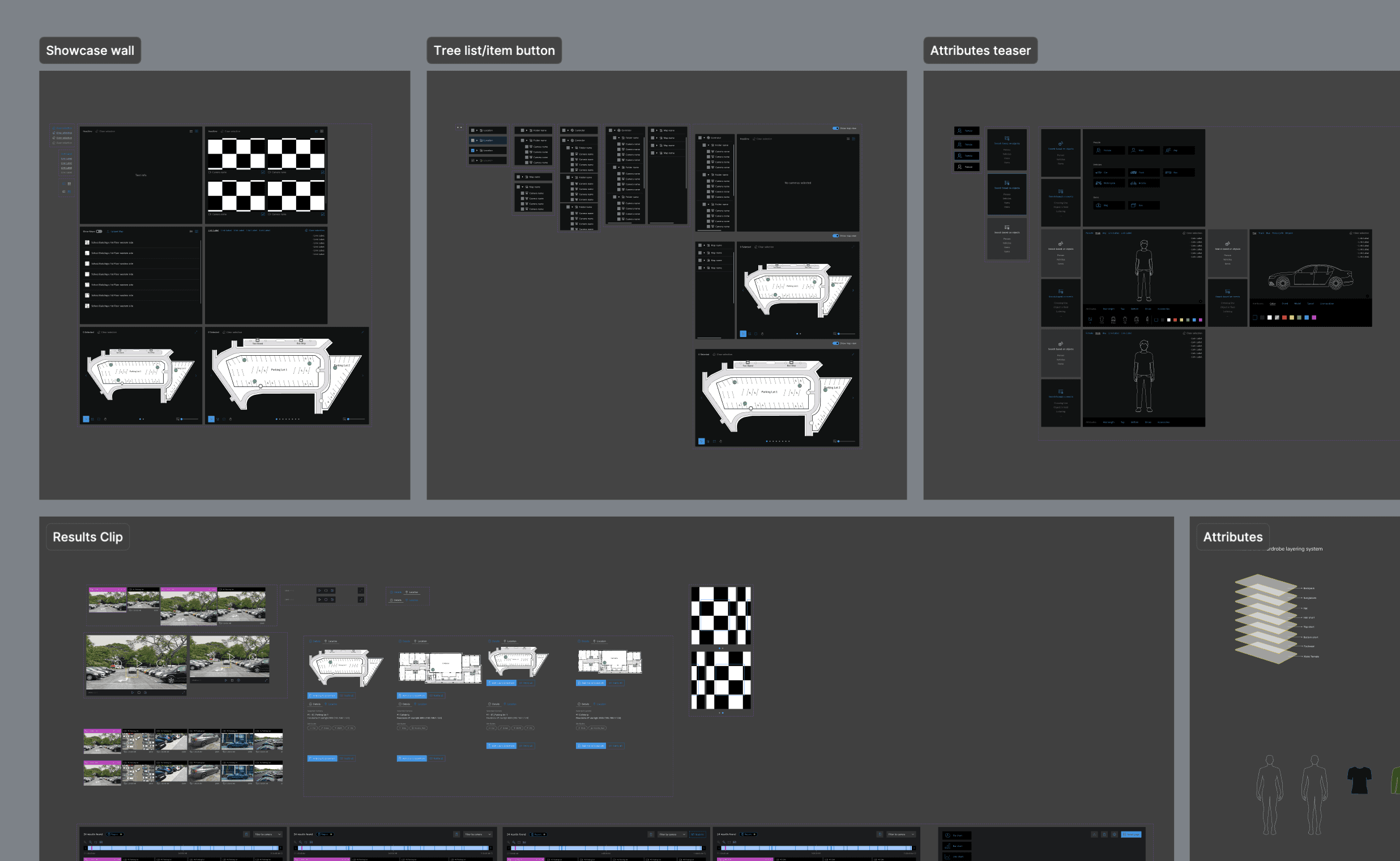
Task: Collapse the standalone expanded Map name node
Action: tap(522, 187)
